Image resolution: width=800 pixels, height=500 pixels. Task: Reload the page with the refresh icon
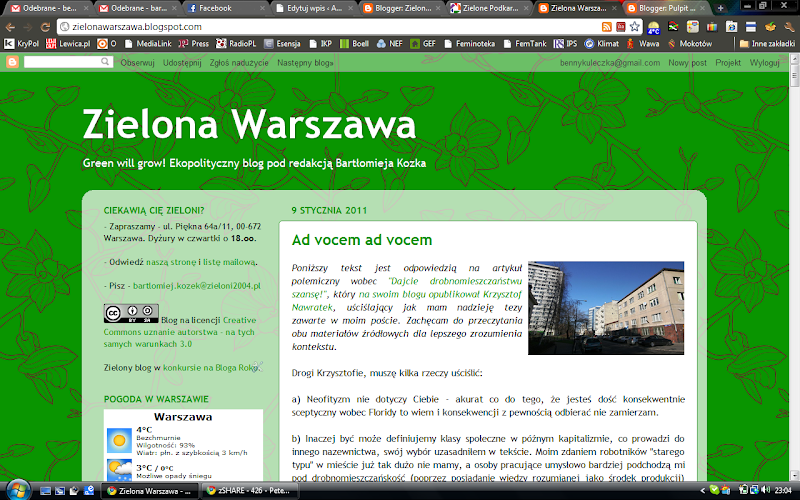click(x=45, y=27)
